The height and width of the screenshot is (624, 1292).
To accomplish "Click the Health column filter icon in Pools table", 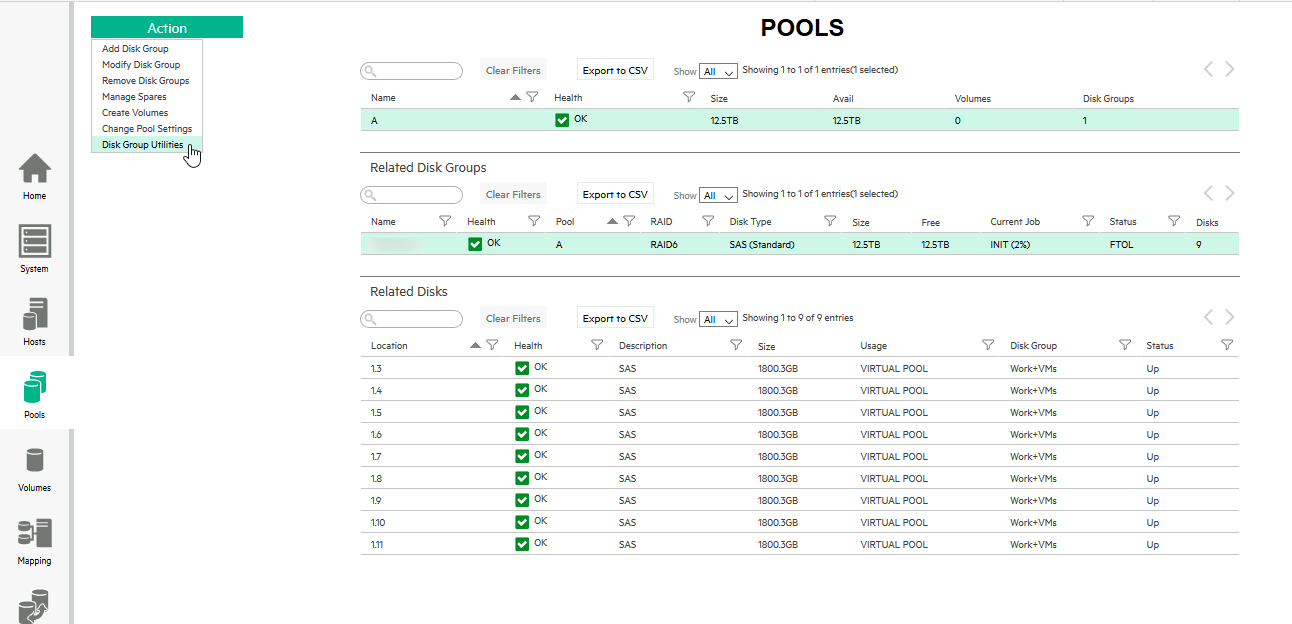I will [x=689, y=97].
